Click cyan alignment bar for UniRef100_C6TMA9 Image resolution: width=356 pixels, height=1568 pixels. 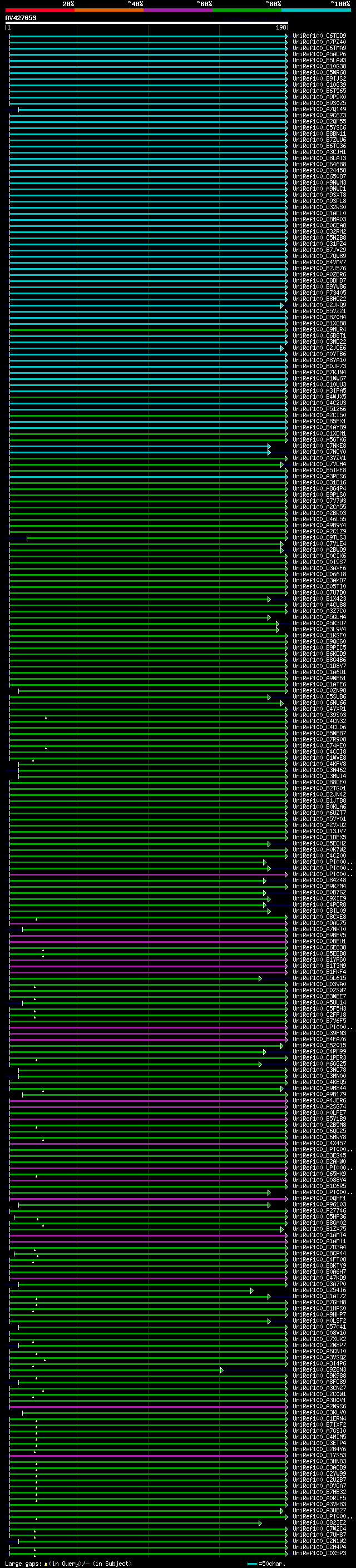(x=148, y=48)
